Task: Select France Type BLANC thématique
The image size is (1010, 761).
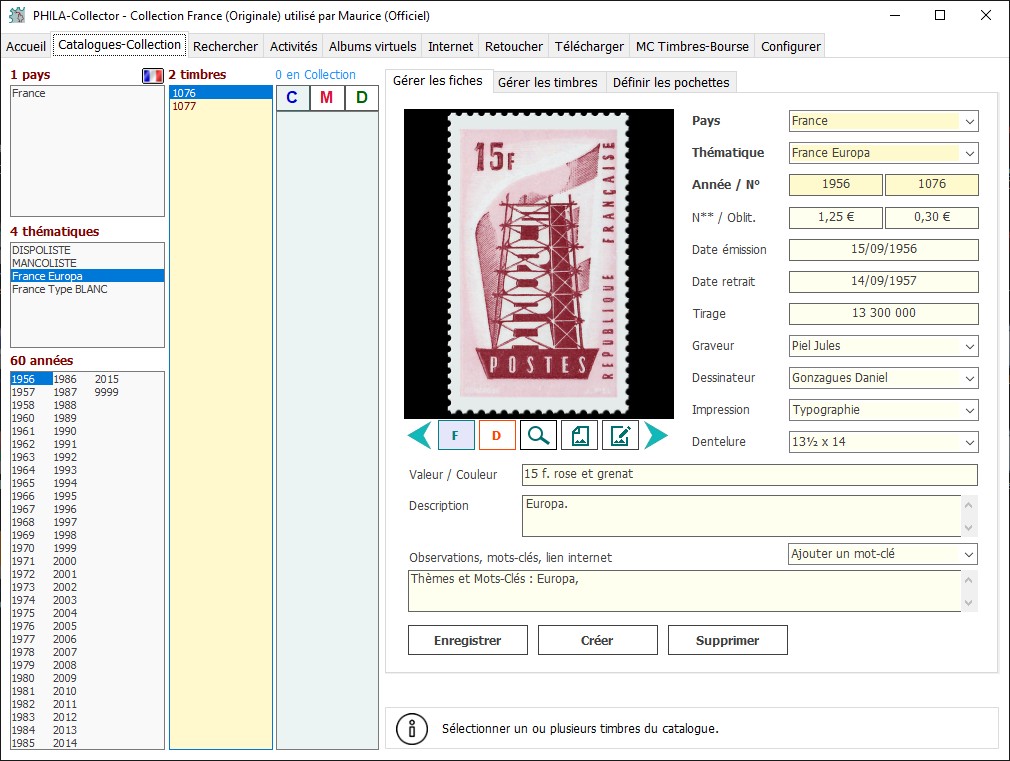Action: [x=87, y=289]
